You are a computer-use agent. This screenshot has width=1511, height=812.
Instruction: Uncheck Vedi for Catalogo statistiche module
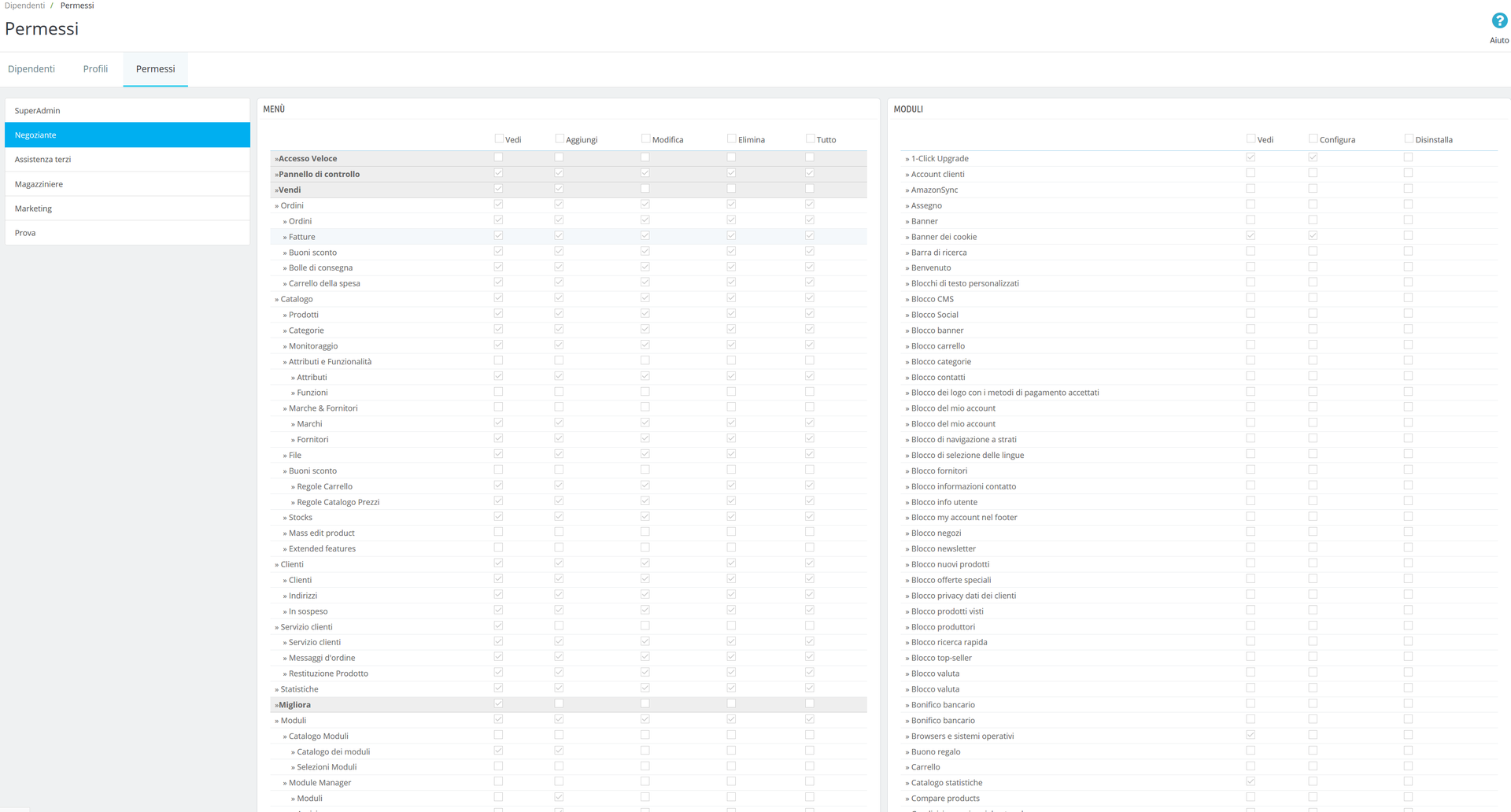(1251, 781)
